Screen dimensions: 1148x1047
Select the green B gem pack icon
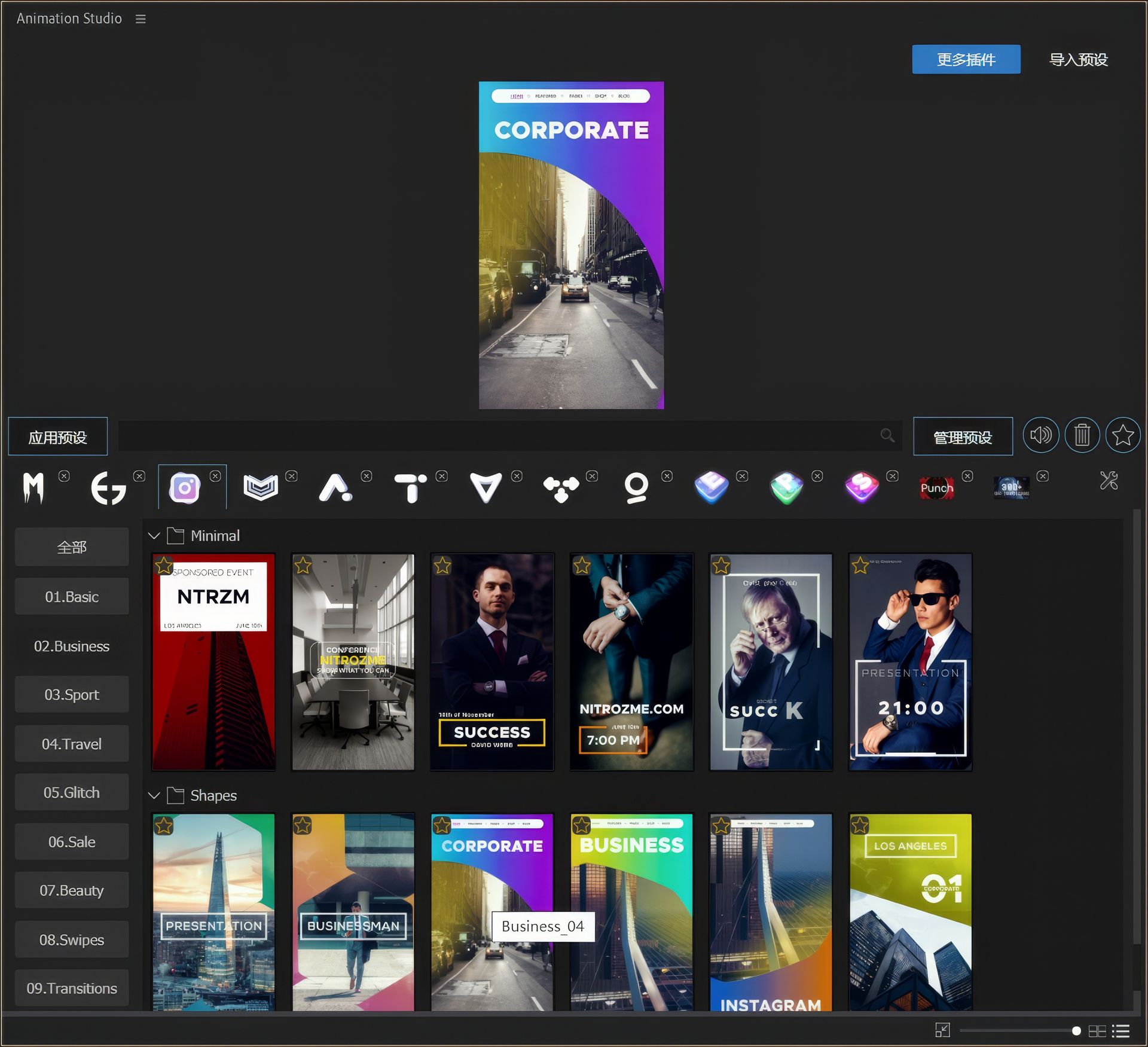pos(787,488)
